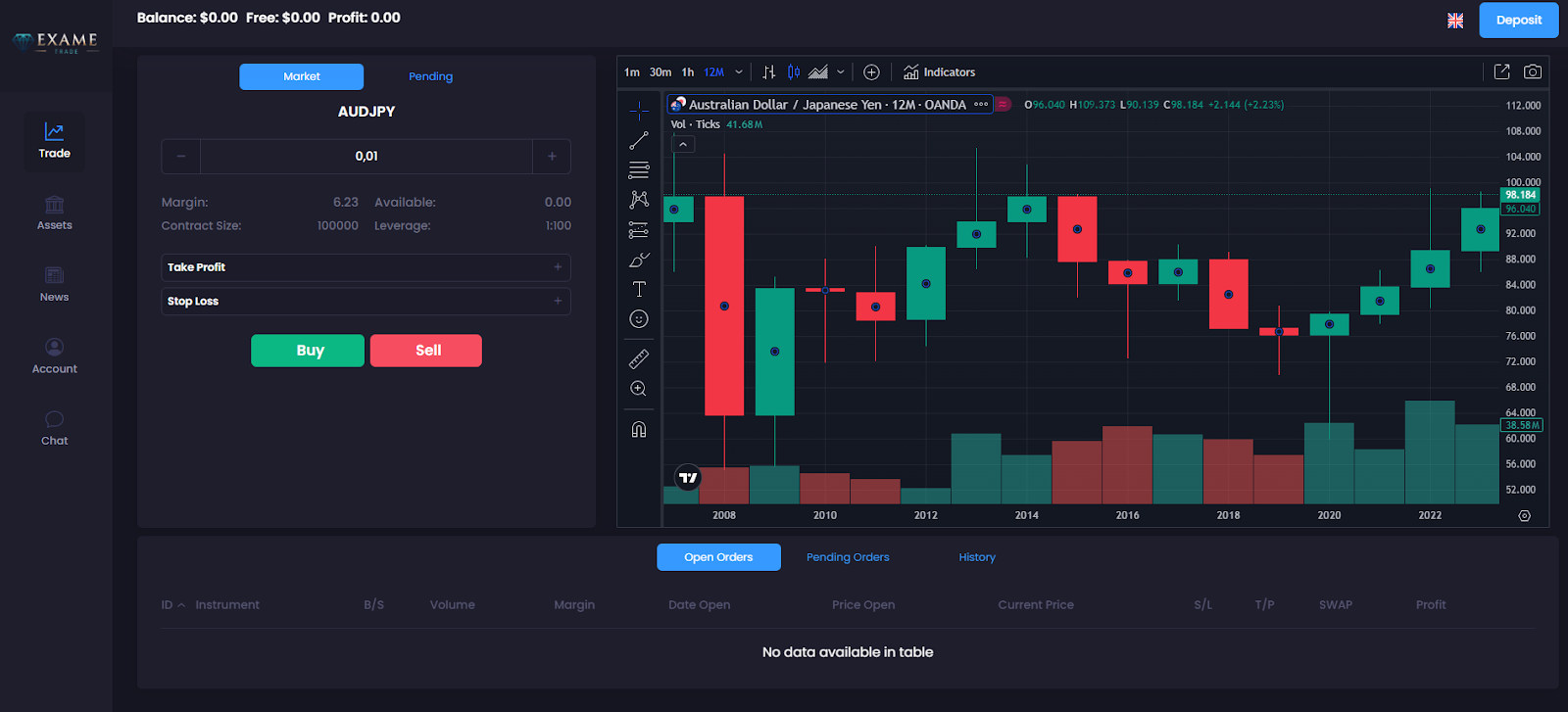The image size is (1568, 712).
Task: Add compare symbol with plus icon
Action: click(871, 72)
